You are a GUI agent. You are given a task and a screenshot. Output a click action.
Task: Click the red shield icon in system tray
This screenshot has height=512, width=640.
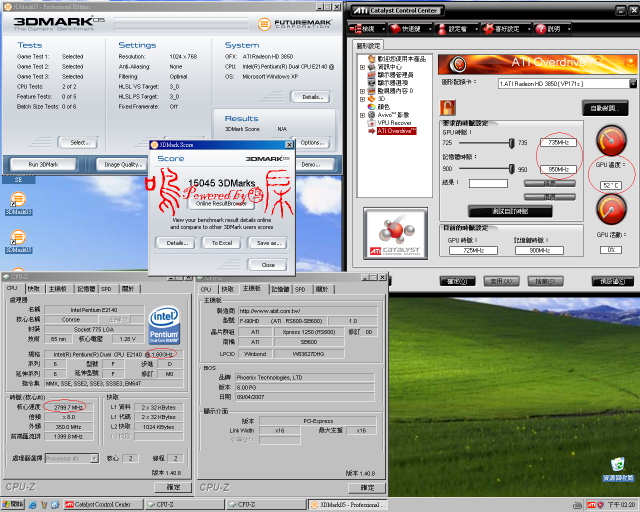point(600,505)
